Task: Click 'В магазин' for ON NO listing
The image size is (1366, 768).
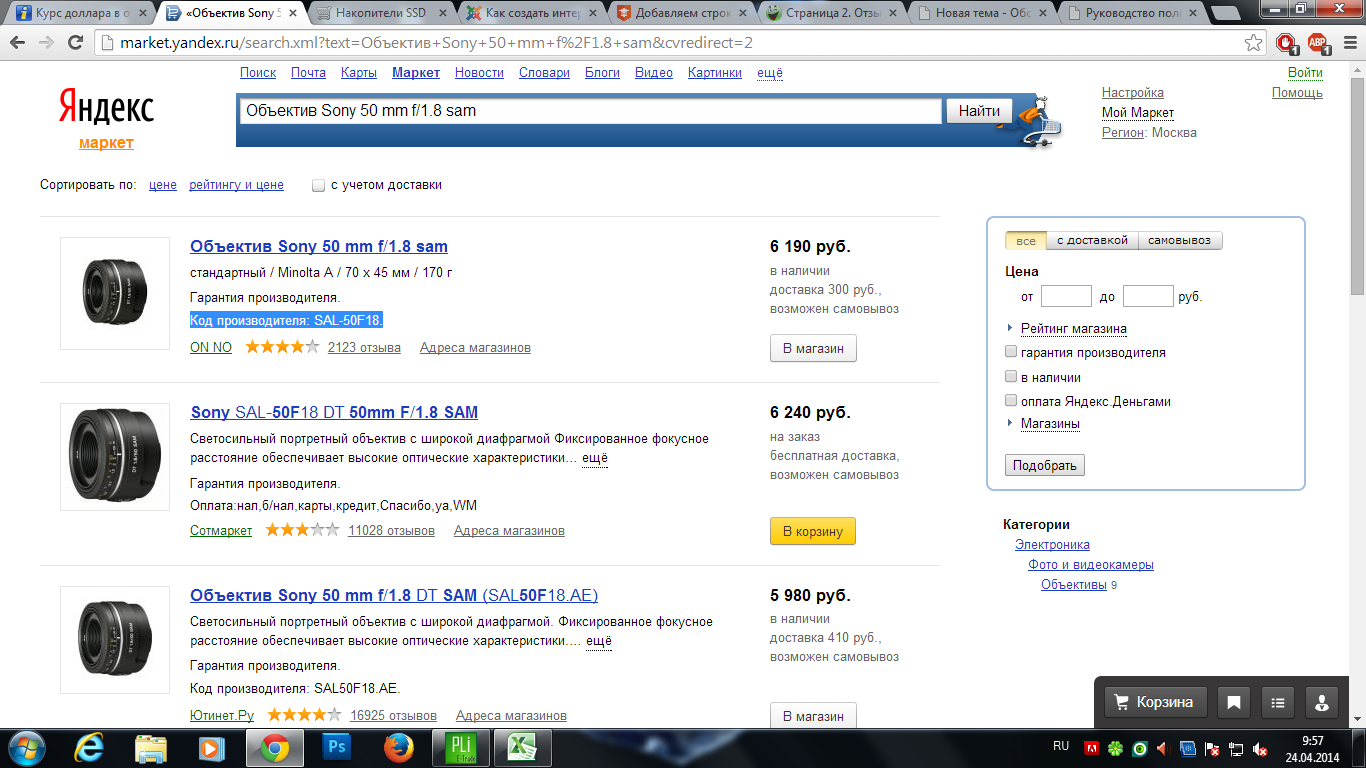Action: click(813, 349)
